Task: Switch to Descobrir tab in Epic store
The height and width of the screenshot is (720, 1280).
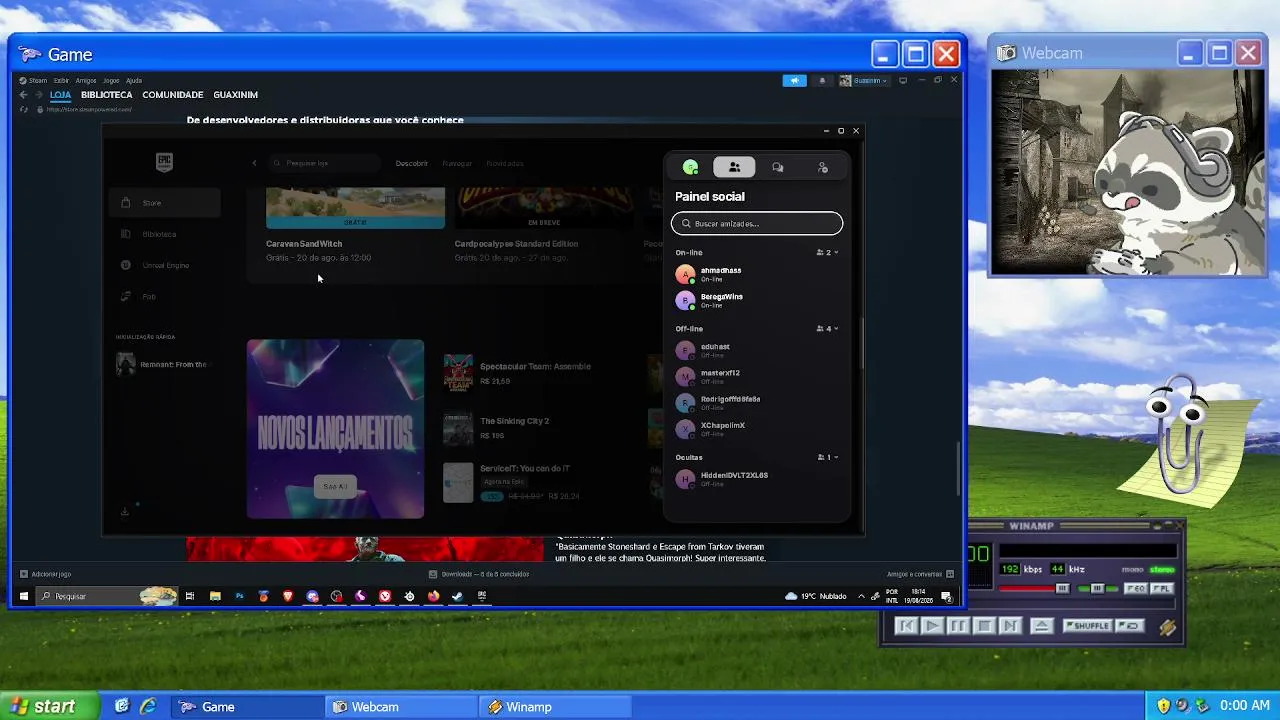Action: point(411,163)
